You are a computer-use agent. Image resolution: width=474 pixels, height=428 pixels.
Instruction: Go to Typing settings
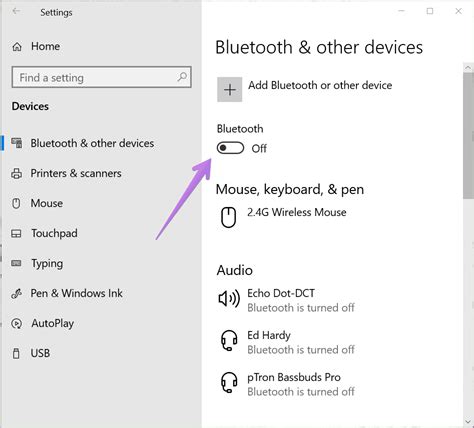(x=47, y=263)
